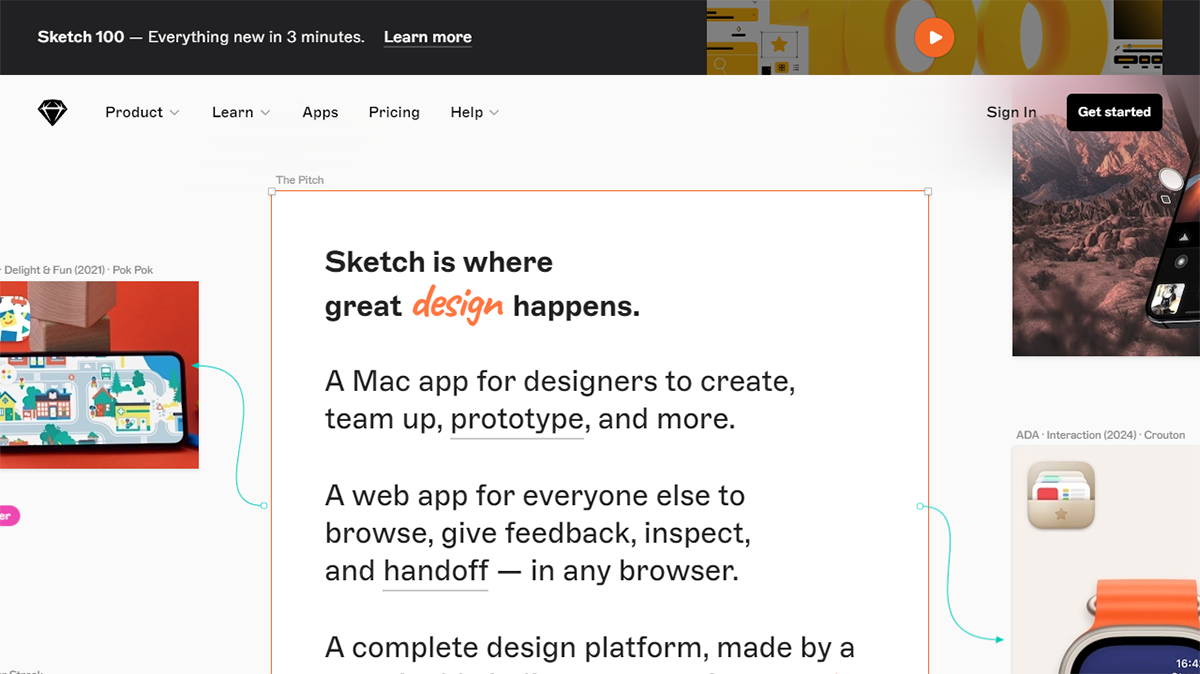Viewport: 1200px width, 674px height.
Task: Click the right connector node on artboard
Action: pyautogui.click(x=920, y=506)
